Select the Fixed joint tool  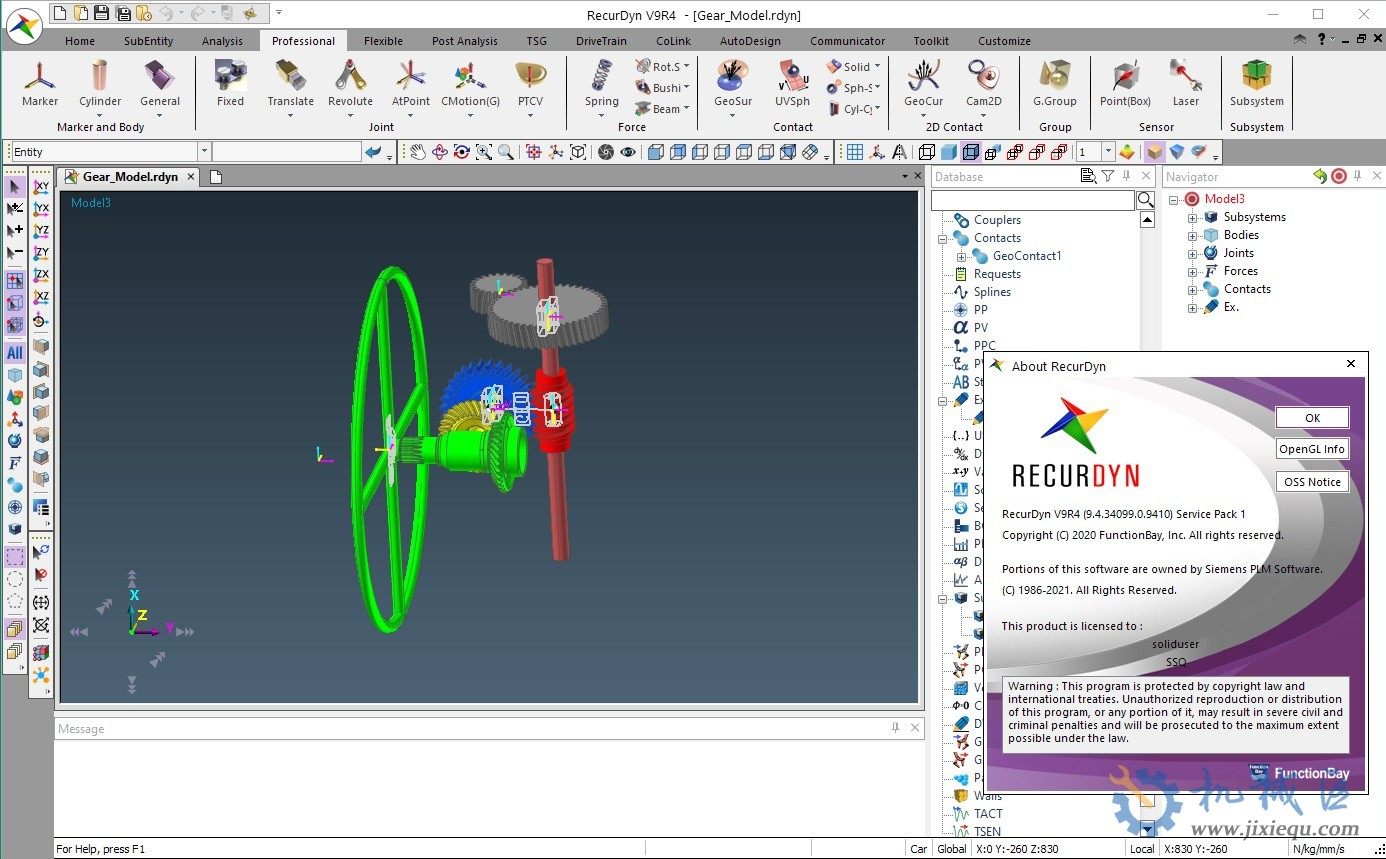coord(229,87)
